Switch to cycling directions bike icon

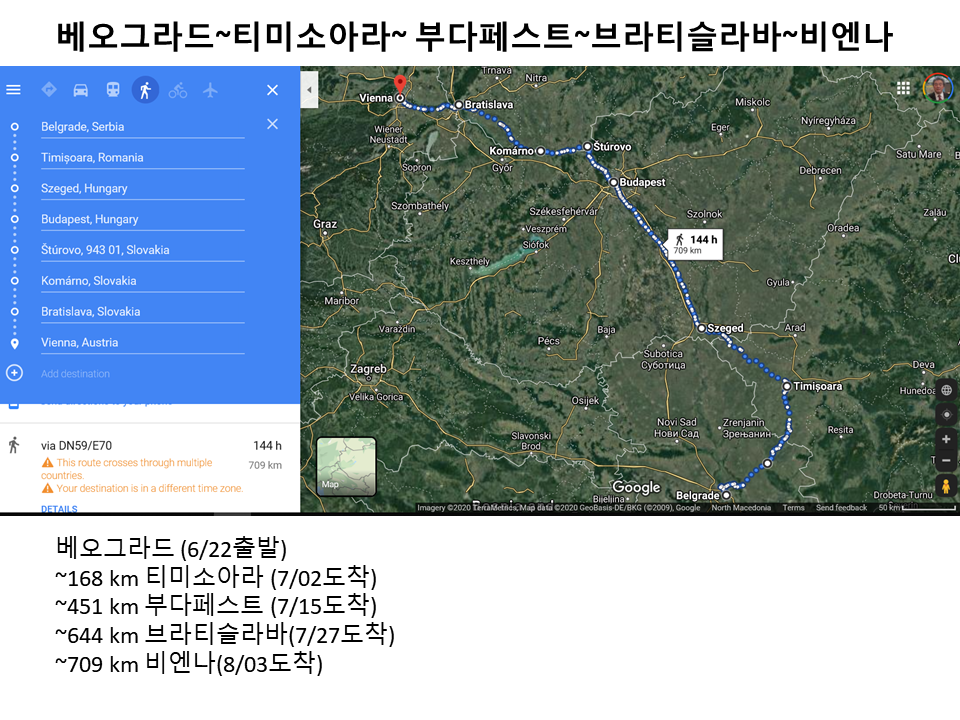click(x=178, y=90)
